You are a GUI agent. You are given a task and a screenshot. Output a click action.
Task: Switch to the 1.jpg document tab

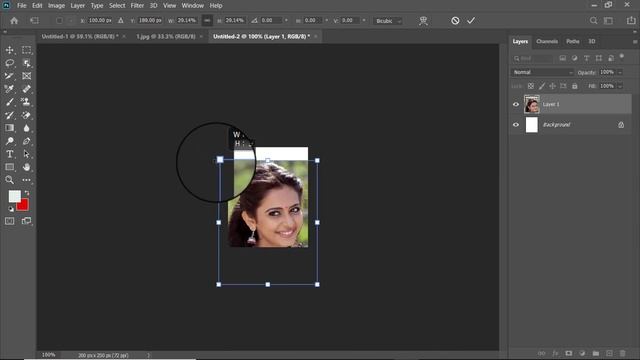click(x=166, y=36)
